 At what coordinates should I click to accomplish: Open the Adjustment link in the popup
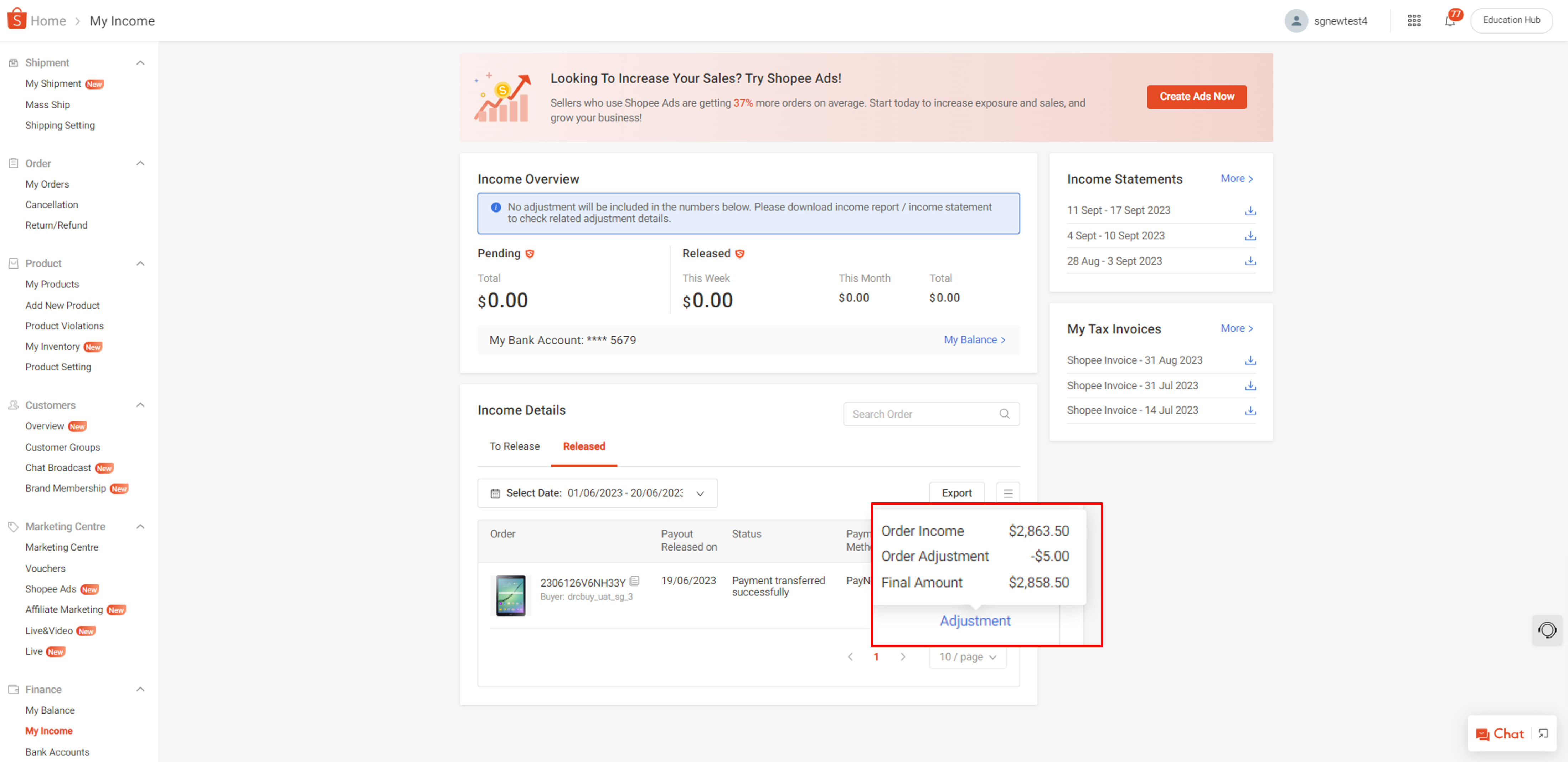(x=975, y=621)
